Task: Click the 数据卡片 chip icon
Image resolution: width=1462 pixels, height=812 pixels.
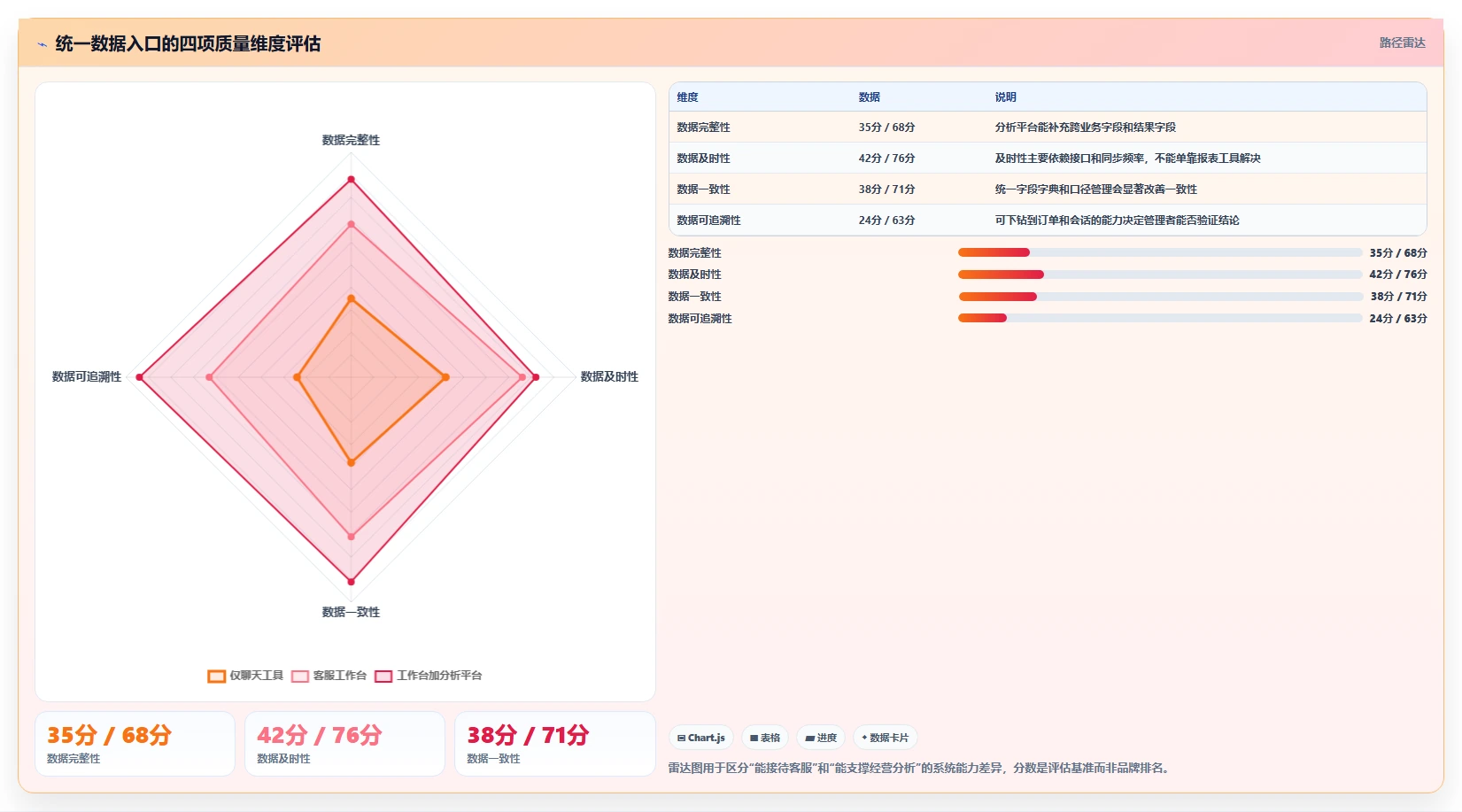Action: 864,738
